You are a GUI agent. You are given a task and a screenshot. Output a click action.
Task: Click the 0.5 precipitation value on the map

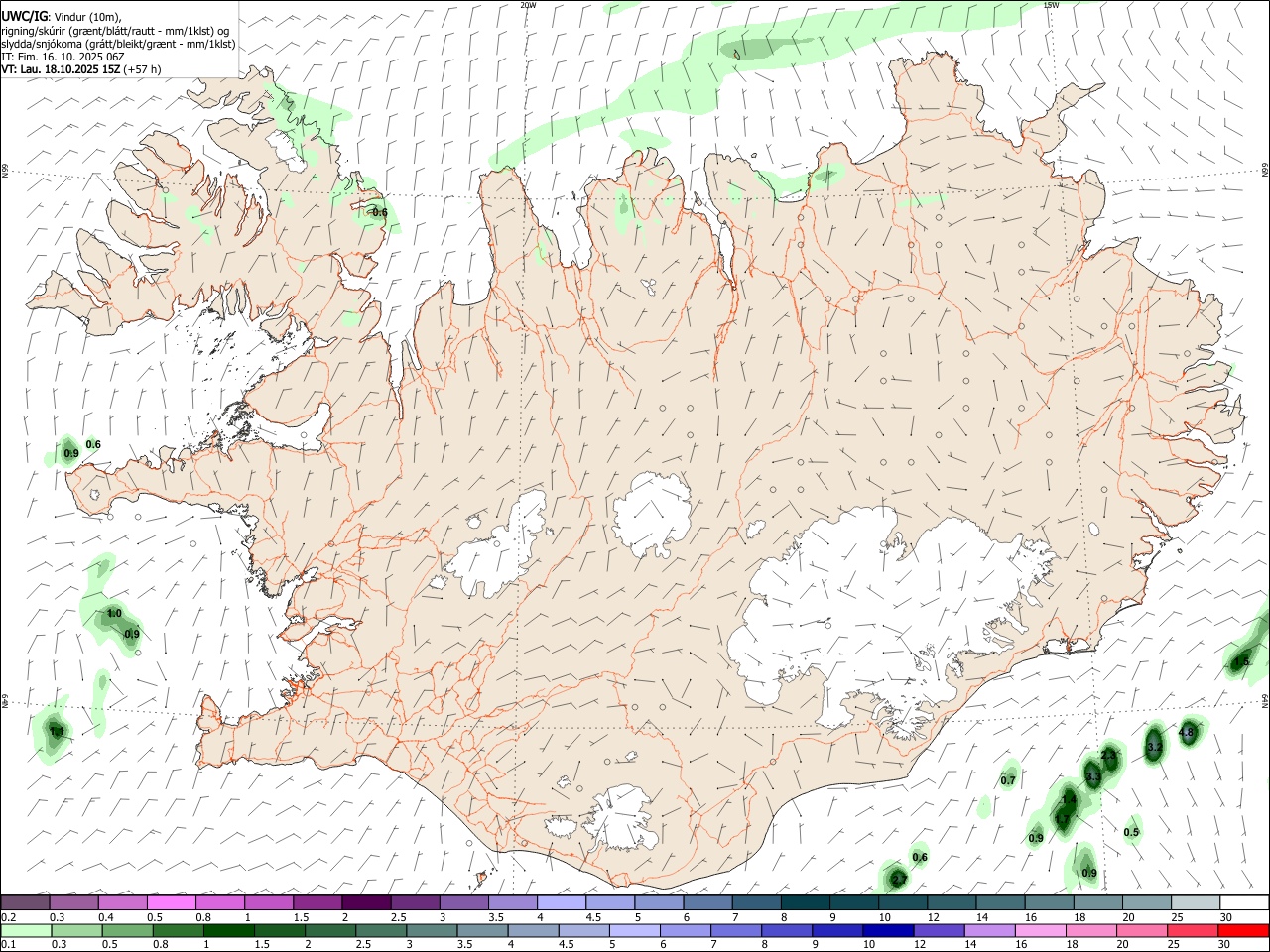pos(1132,832)
